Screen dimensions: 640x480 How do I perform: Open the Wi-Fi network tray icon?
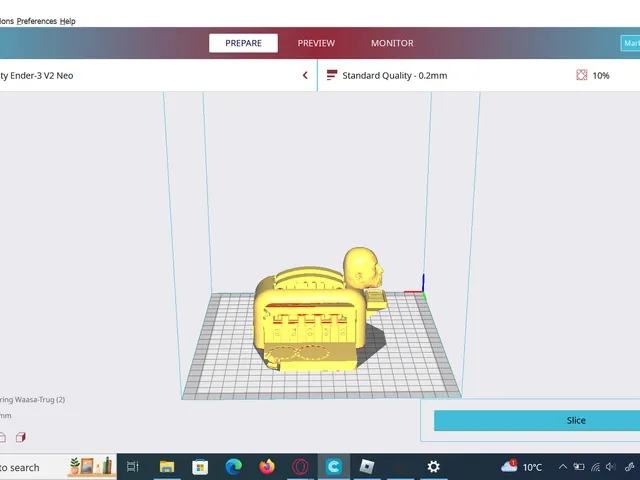point(596,467)
